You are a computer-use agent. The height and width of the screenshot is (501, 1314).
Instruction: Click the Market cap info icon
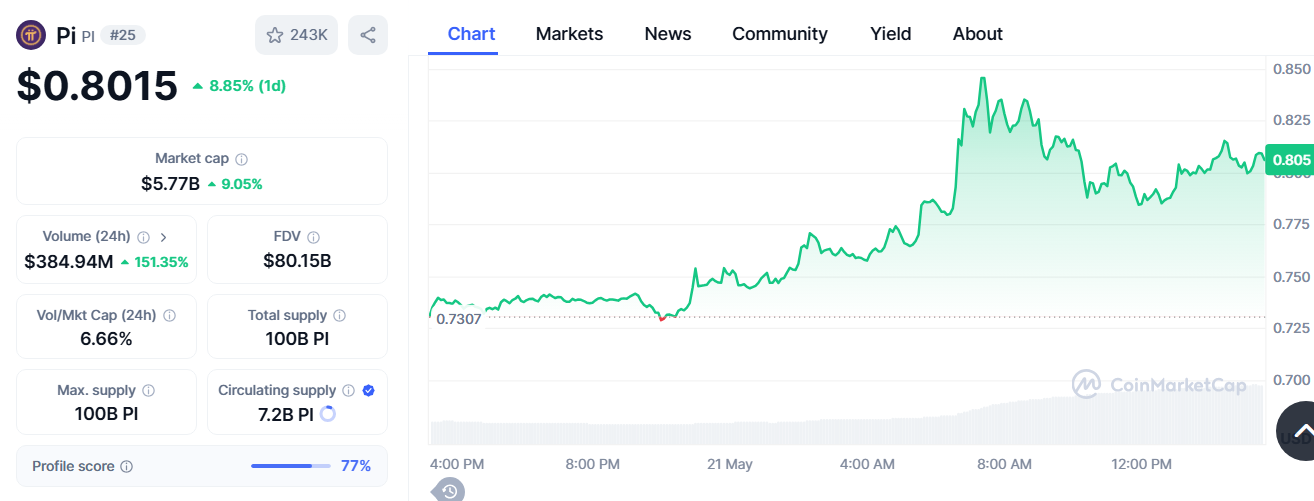pos(242,159)
